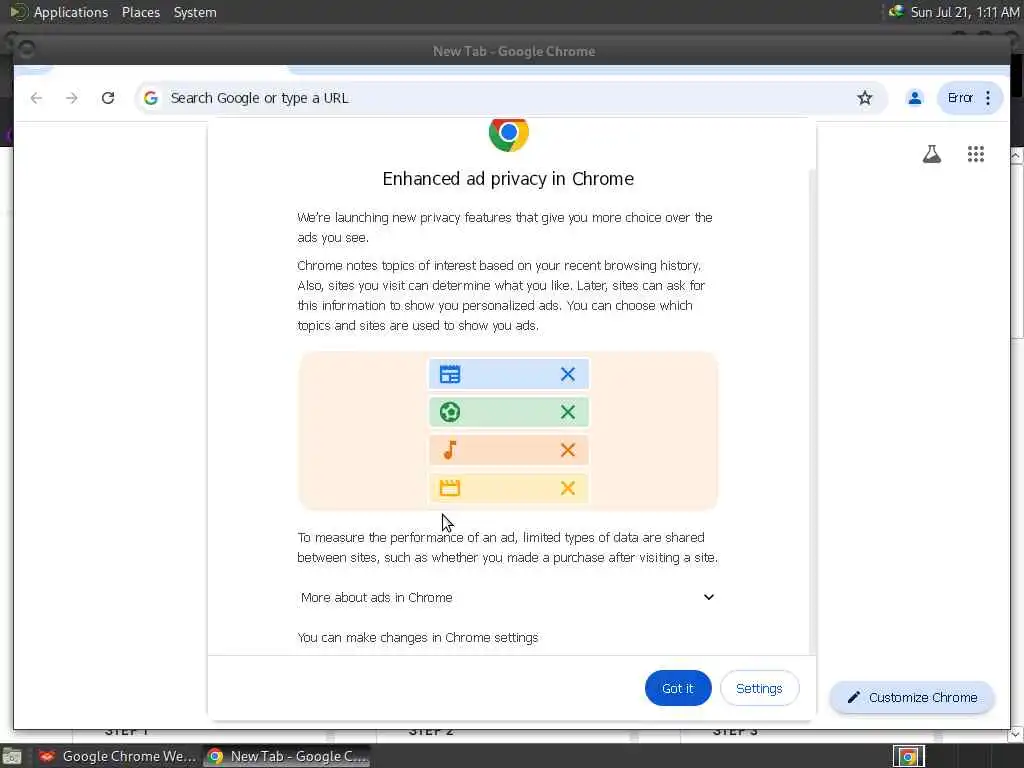
Task: Reload the page
Action: point(108,98)
